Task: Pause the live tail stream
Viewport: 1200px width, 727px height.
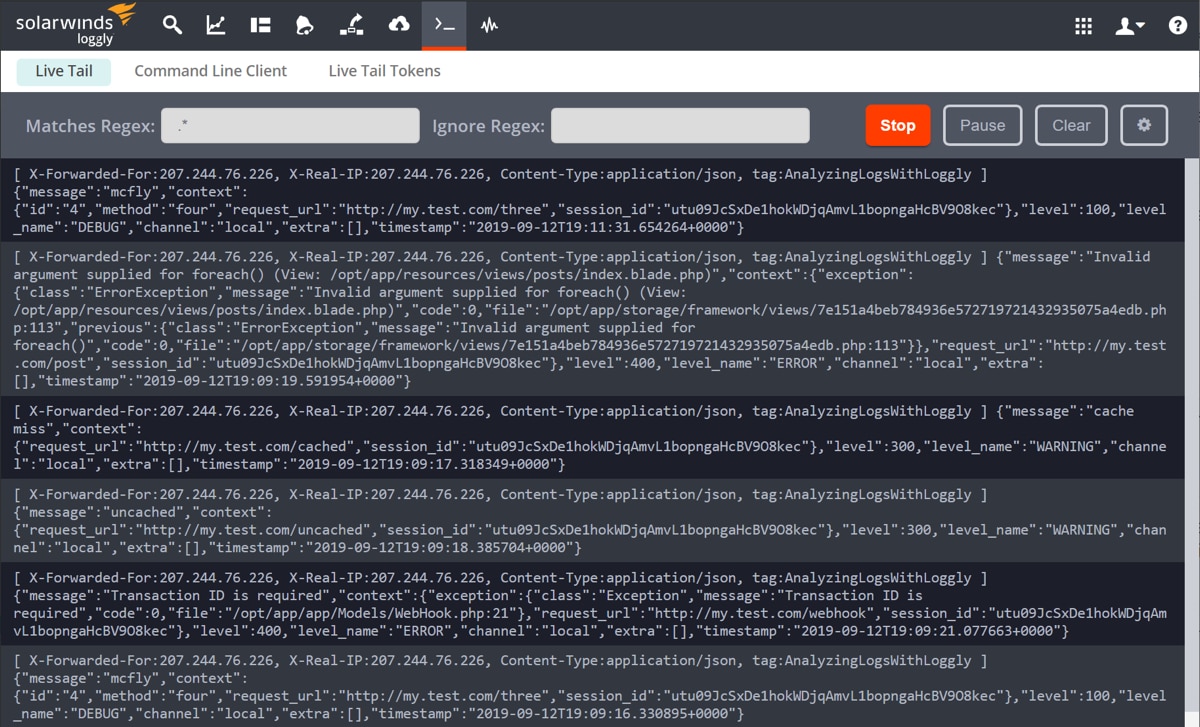Action: point(982,125)
